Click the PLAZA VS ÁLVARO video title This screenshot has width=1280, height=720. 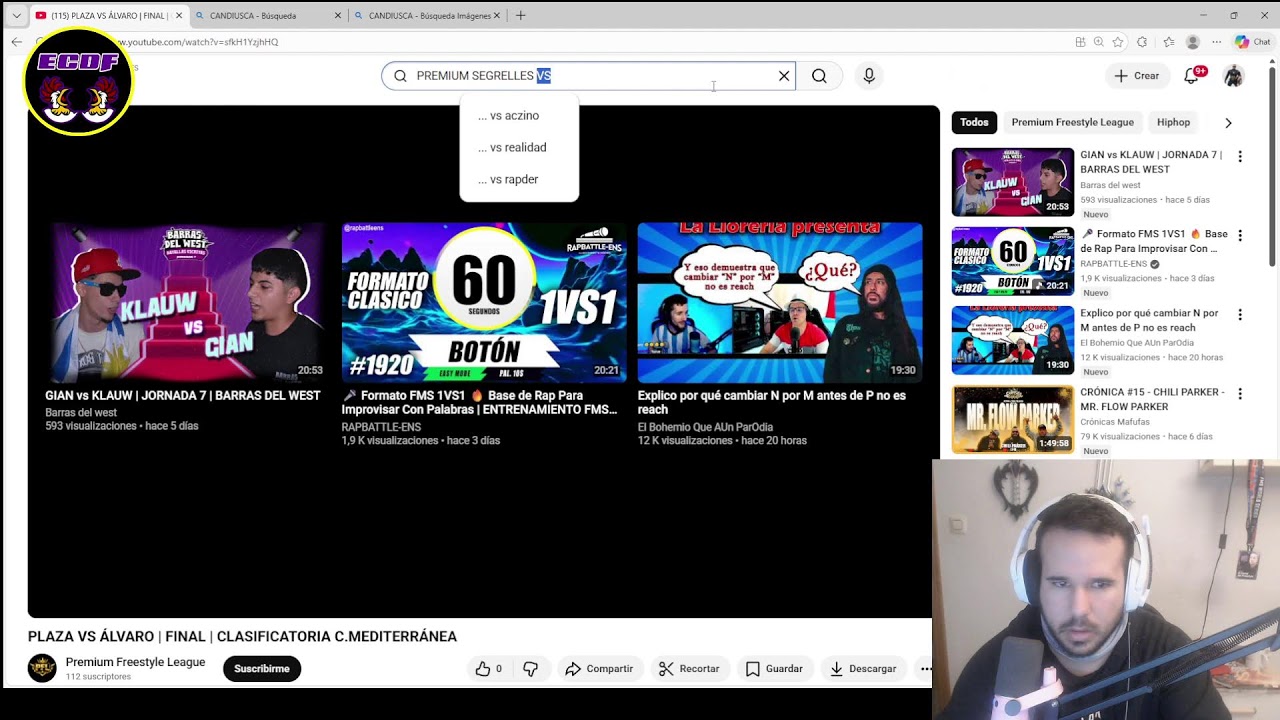242,637
